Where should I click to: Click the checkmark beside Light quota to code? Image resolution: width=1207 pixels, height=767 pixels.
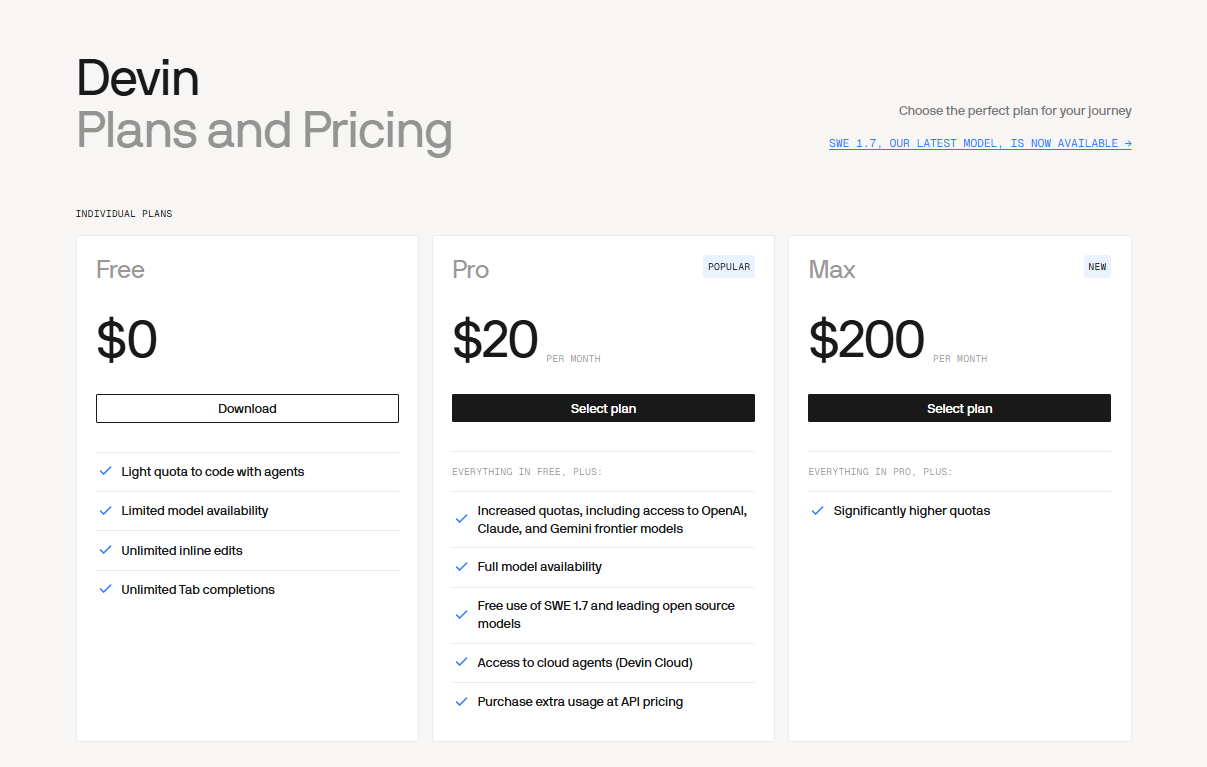point(105,471)
